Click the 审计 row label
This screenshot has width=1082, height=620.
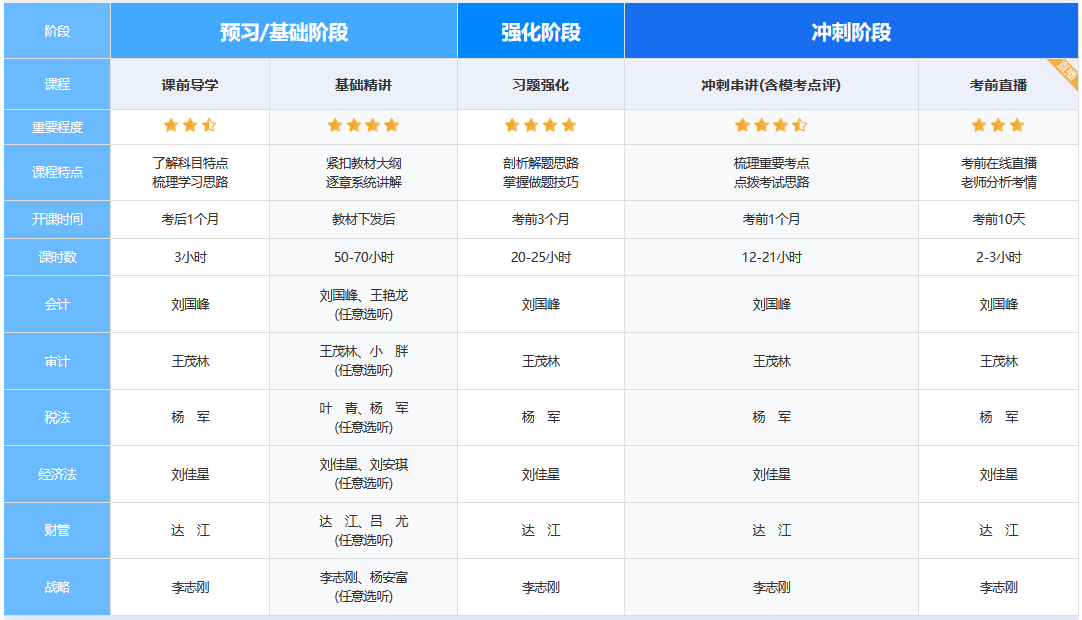coord(57,361)
